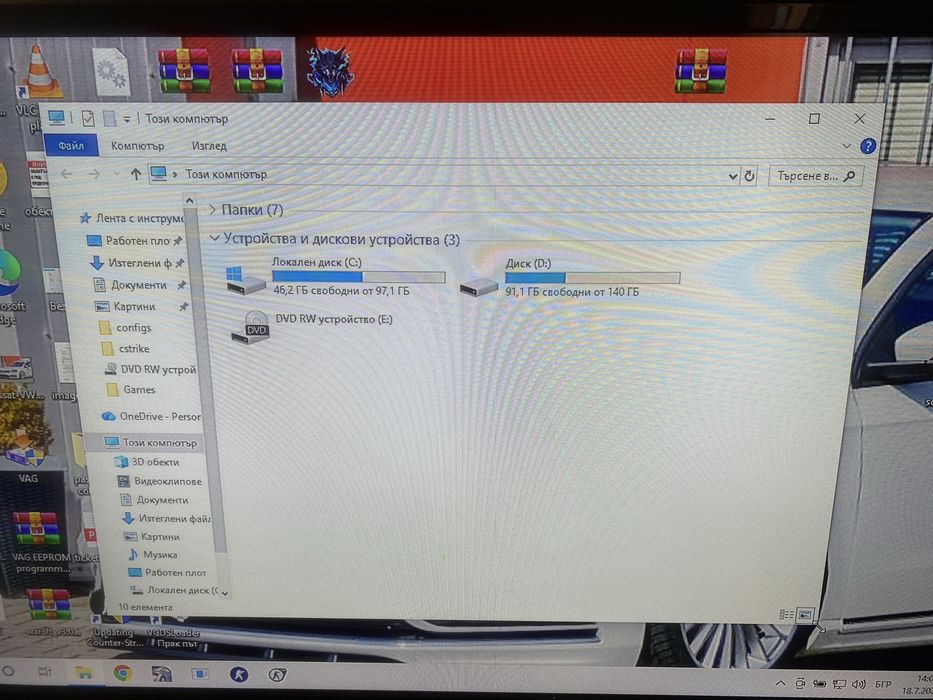Open Half-Life style taskbar icon
This screenshot has height=700, width=933.
pos(277,675)
